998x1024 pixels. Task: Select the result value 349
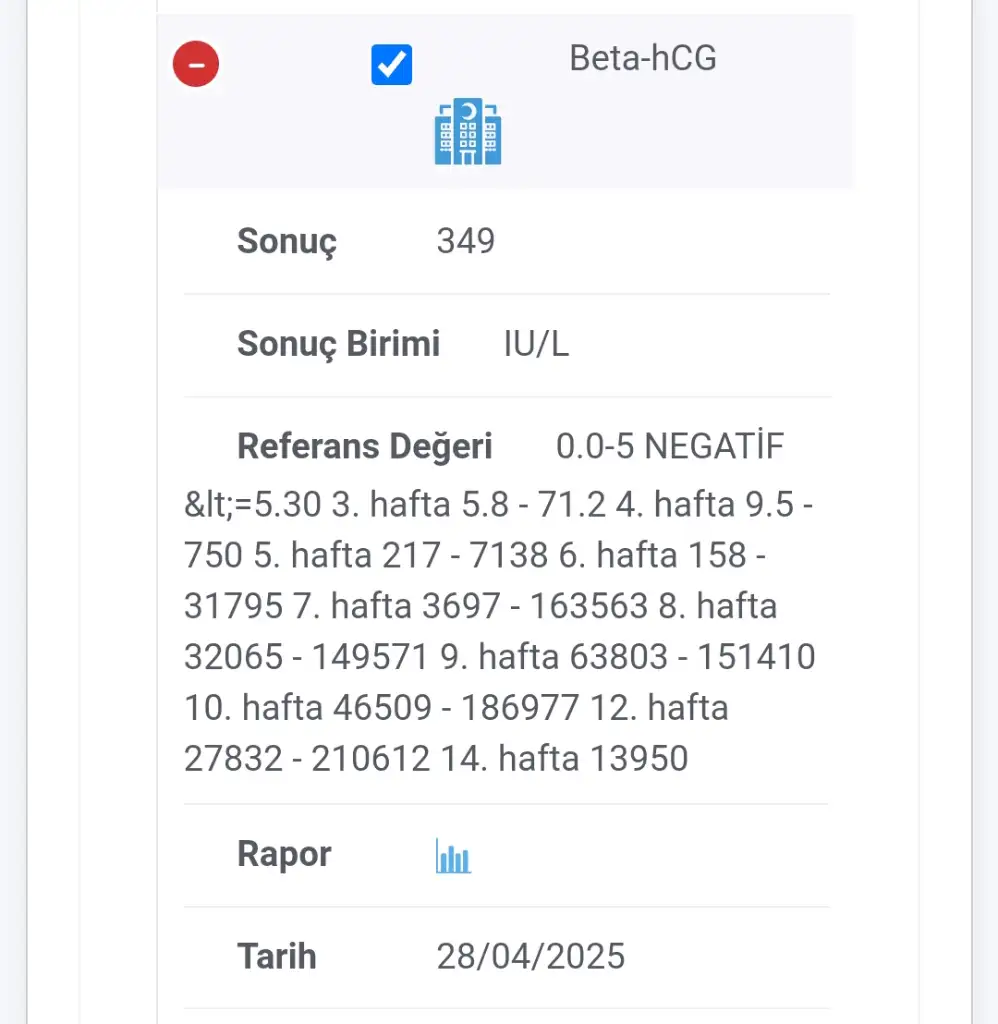click(465, 241)
